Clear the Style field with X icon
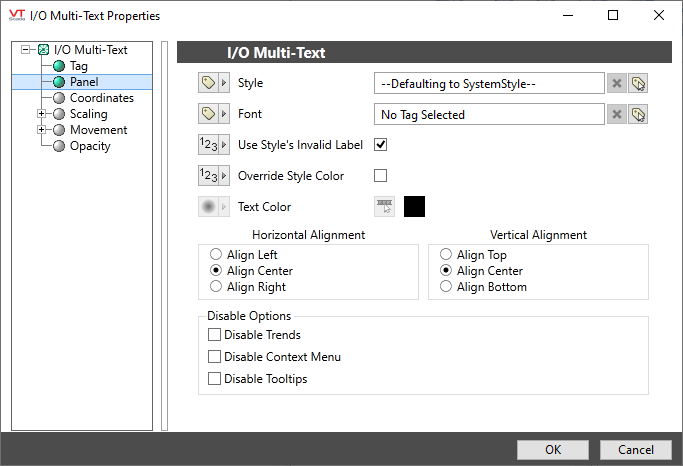The image size is (683, 466). point(617,84)
